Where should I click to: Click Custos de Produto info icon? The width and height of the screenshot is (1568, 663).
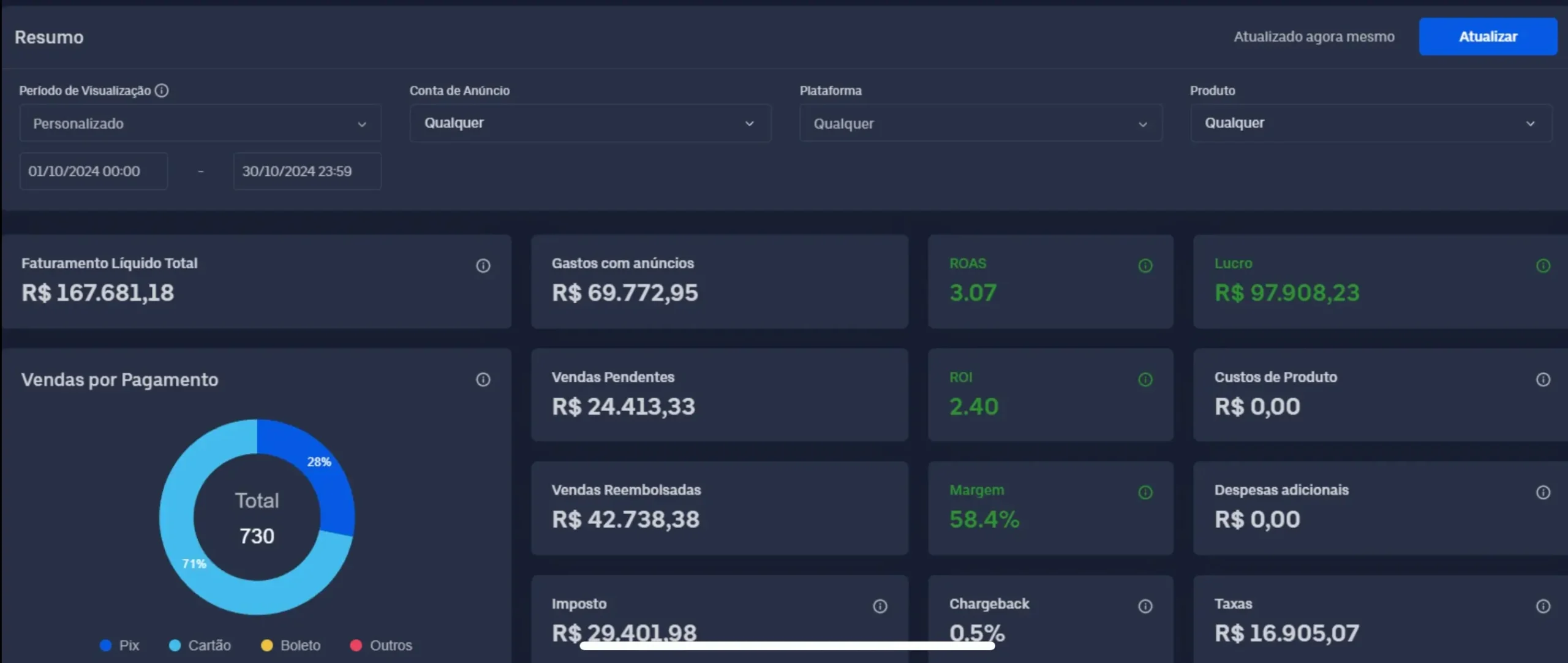1543,380
